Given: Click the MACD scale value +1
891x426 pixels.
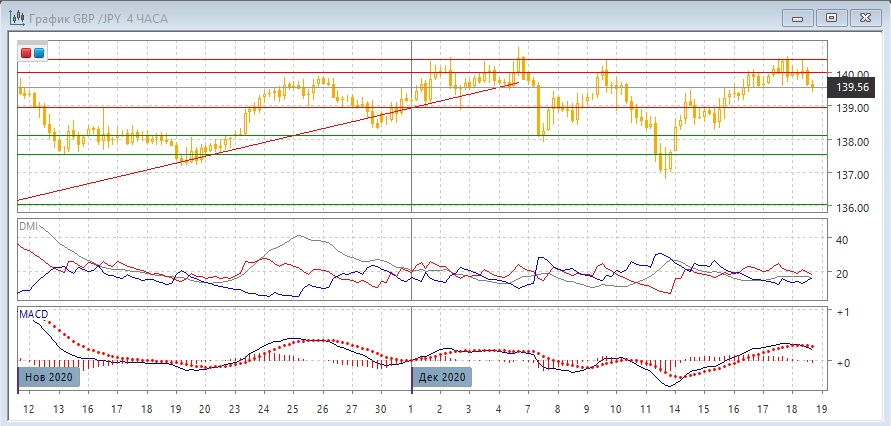Looking at the screenshot, I should click(842, 312).
